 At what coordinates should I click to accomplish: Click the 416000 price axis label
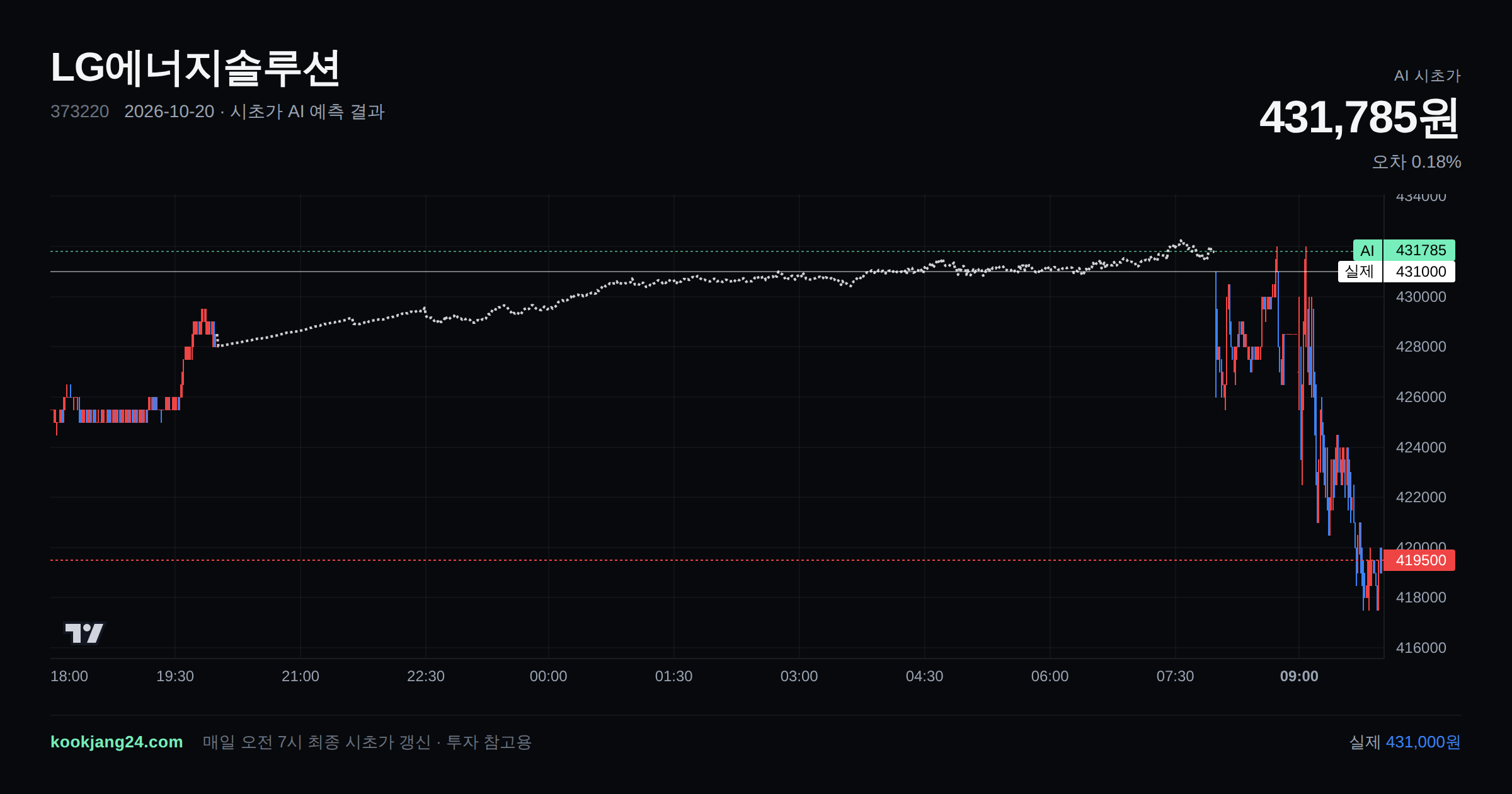click(x=1421, y=648)
